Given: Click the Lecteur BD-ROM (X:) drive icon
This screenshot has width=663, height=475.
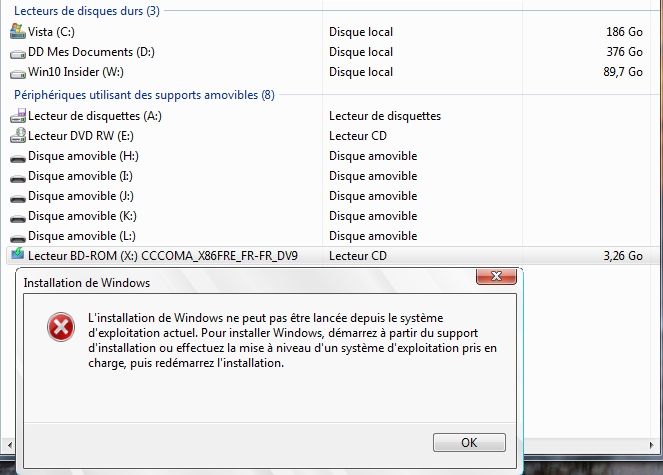Looking at the screenshot, I should click(18, 253).
